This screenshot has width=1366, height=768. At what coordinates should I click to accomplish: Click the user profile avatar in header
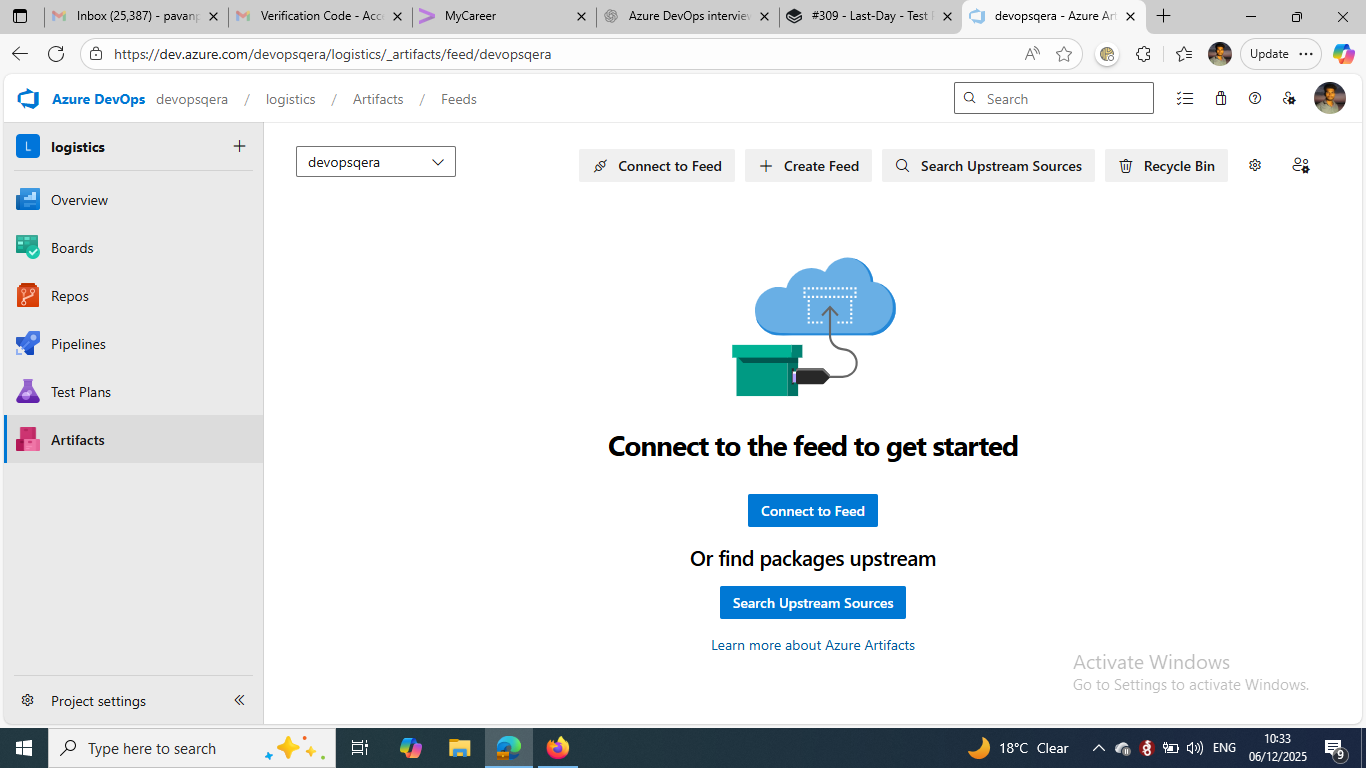tap(1329, 99)
